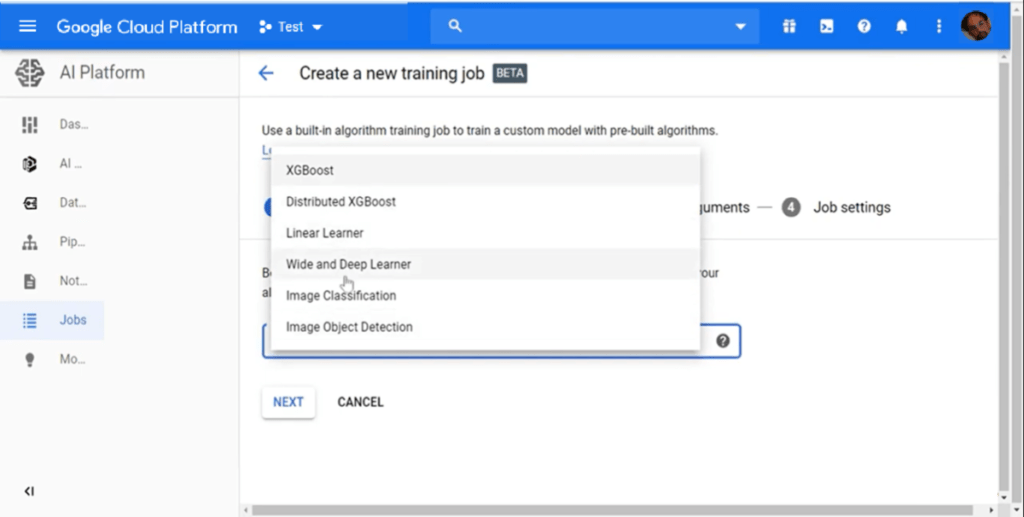
Task: Collapse the sidebar with bottom-left arrow
Action: pos(29,491)
